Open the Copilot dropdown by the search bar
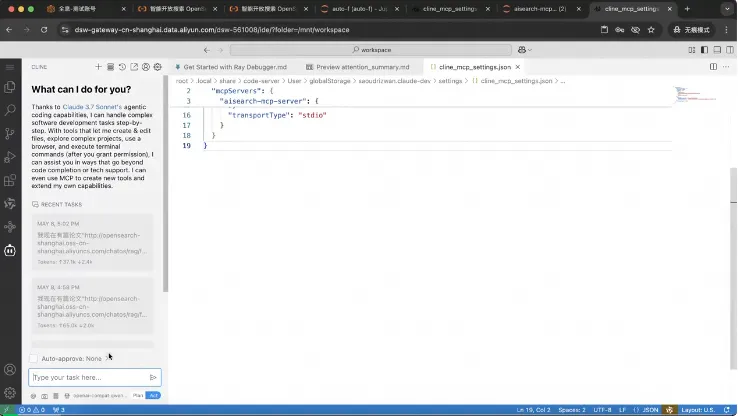 coord(525,50)
